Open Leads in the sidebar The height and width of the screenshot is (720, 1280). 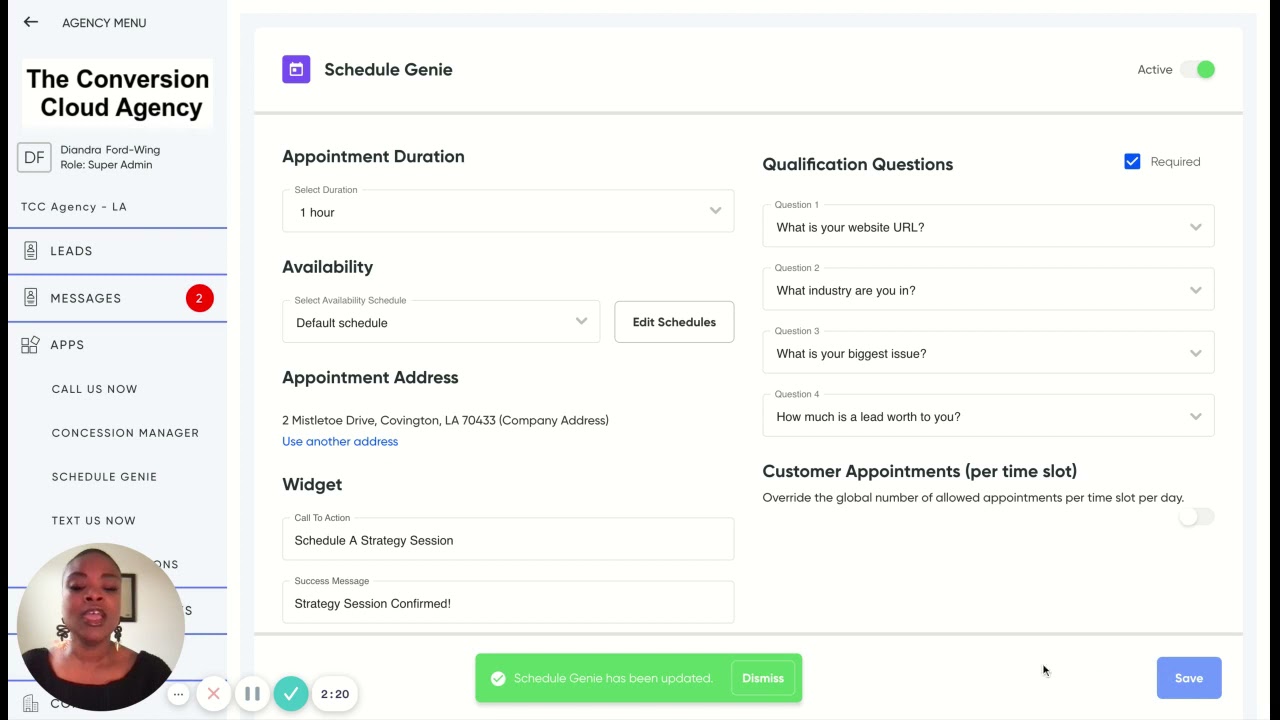point(117,251)
